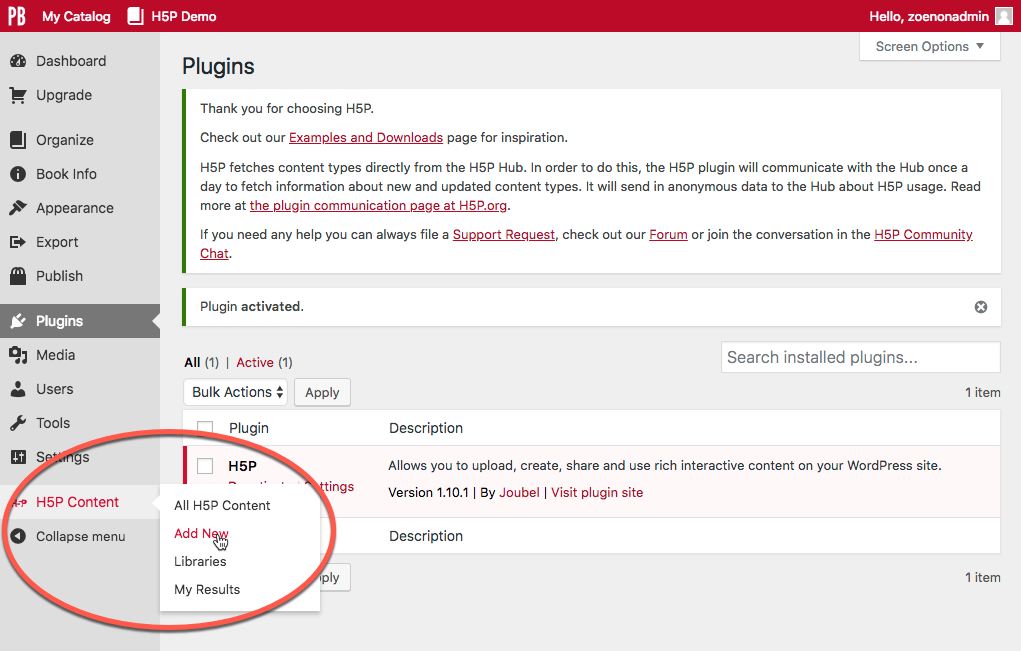Click the Apply button next to Bulk Actions
The width and height of the screenshot is (1021, 651).
322,393
